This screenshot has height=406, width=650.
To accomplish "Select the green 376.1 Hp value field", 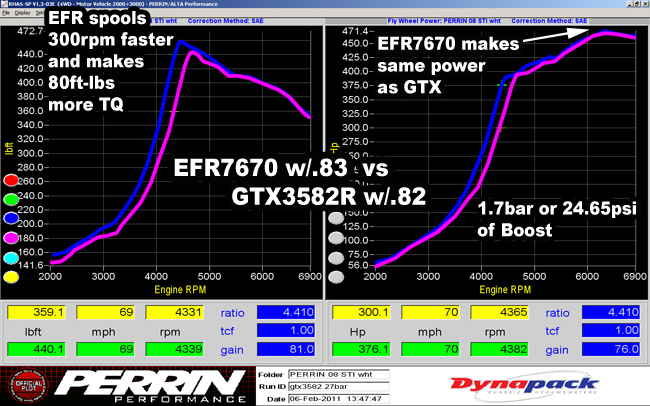I will click(x=361, y=349).
